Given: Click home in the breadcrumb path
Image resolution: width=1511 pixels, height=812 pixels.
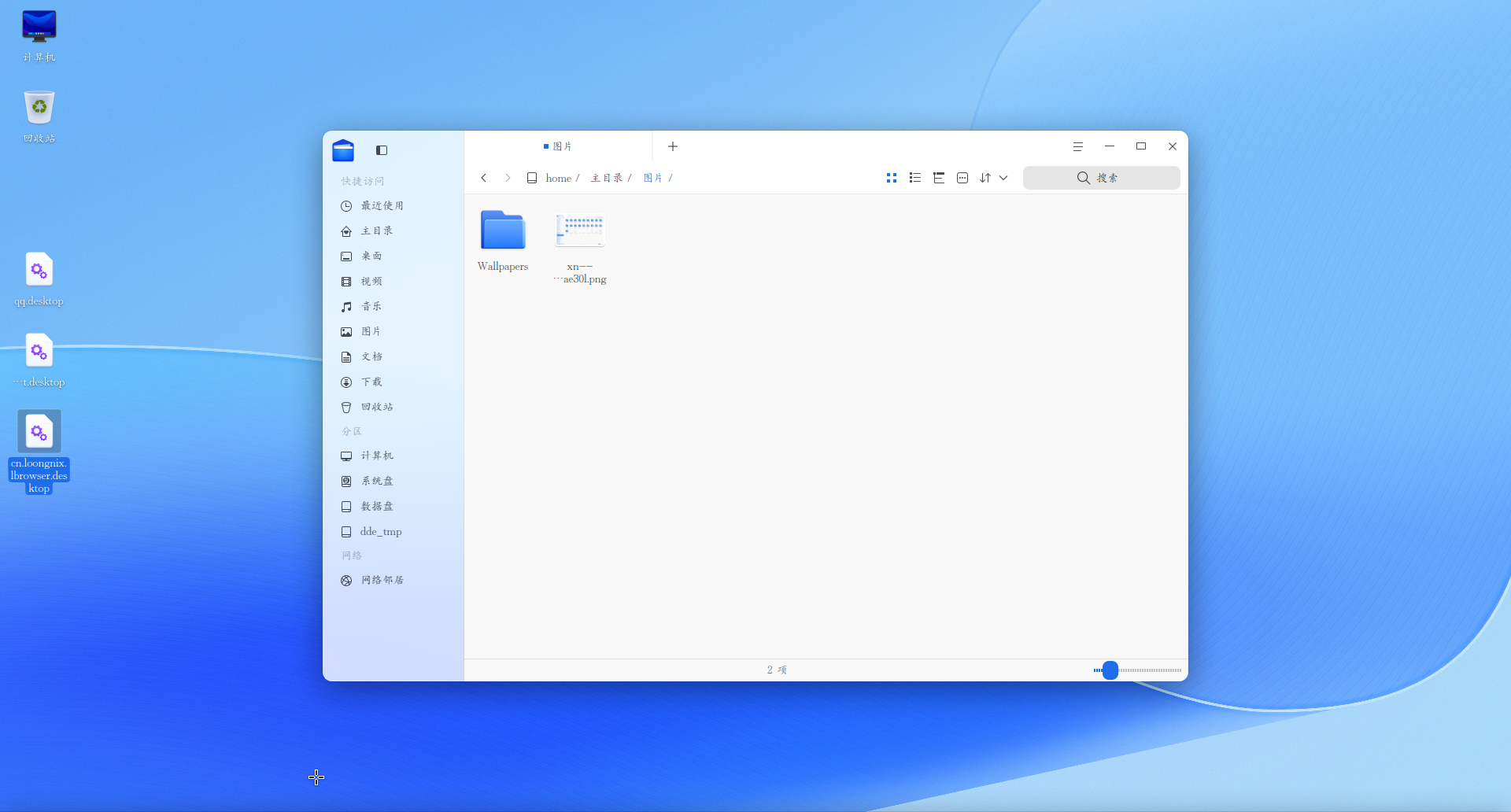Looking at the screenshot, I should pos(559,178).
